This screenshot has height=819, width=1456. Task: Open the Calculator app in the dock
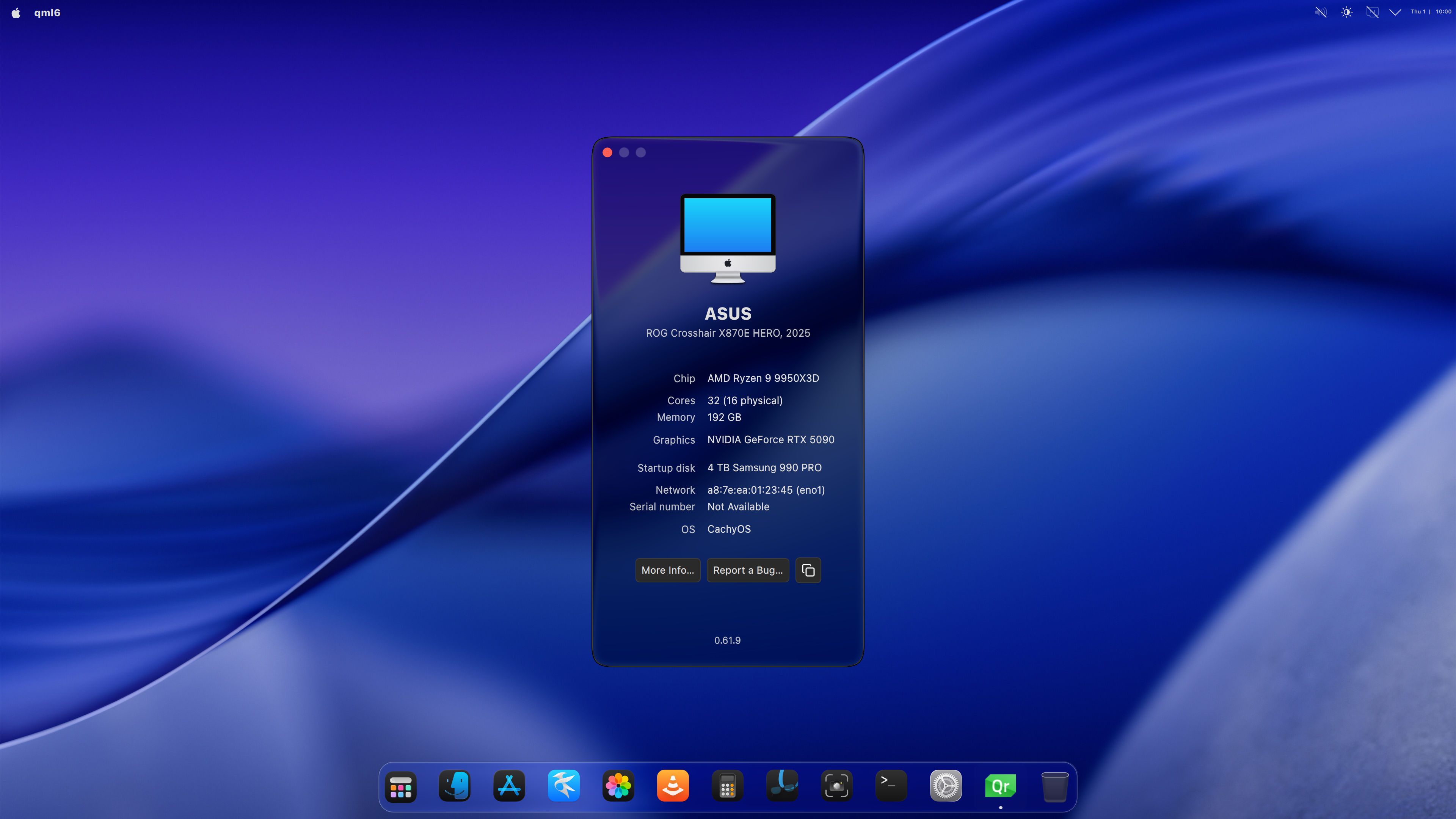728,786
